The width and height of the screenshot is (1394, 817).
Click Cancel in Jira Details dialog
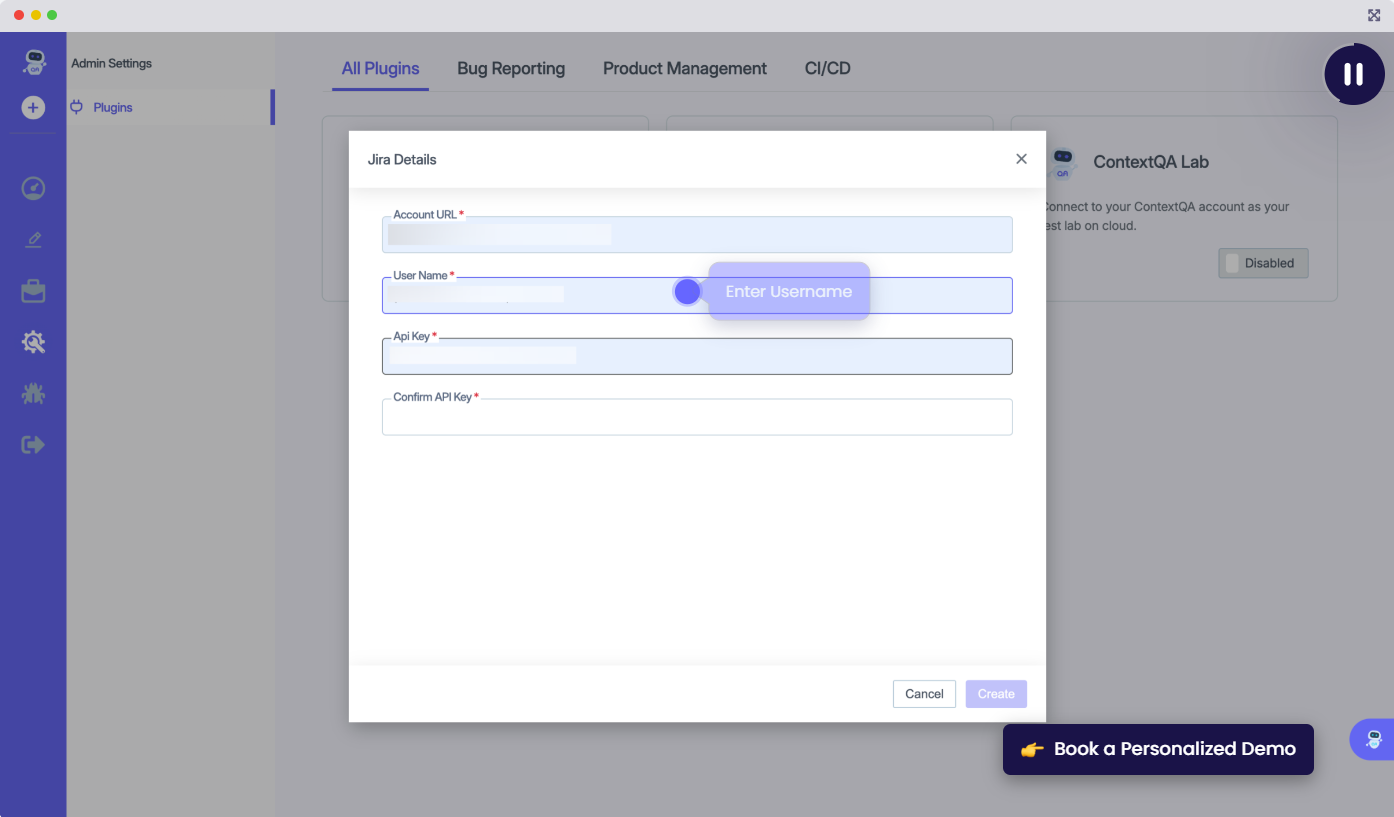click(x=923, y=694)
